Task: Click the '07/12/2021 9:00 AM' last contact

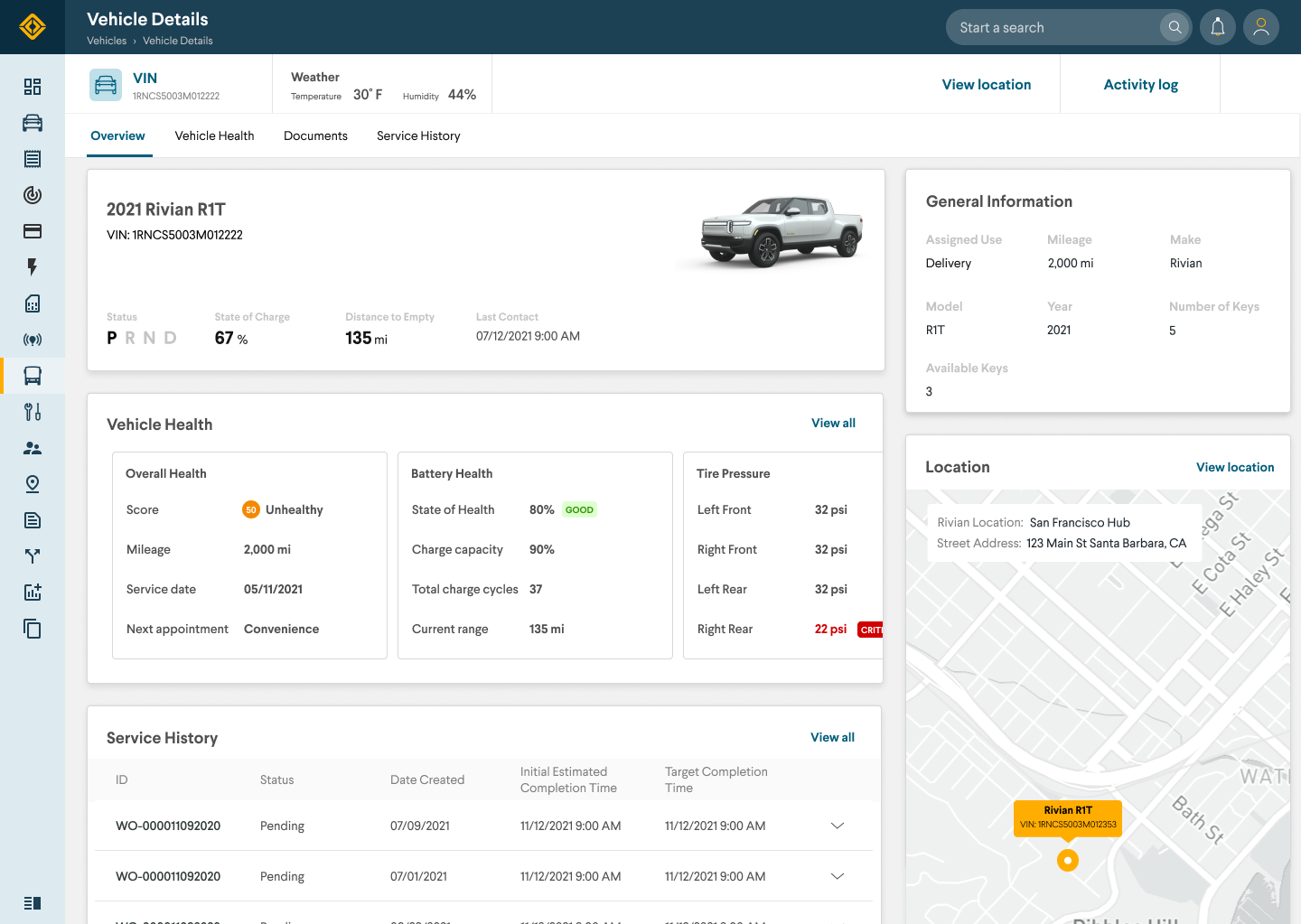Action: [528, 336]
